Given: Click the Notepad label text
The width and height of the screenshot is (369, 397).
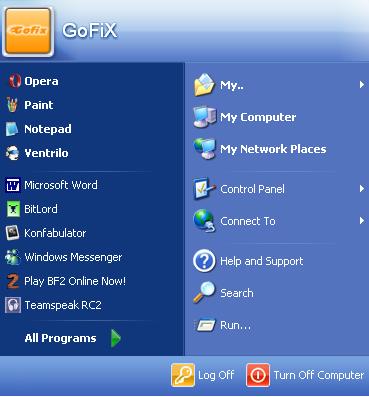Looking at the screenshot, I should click(48, 129).
